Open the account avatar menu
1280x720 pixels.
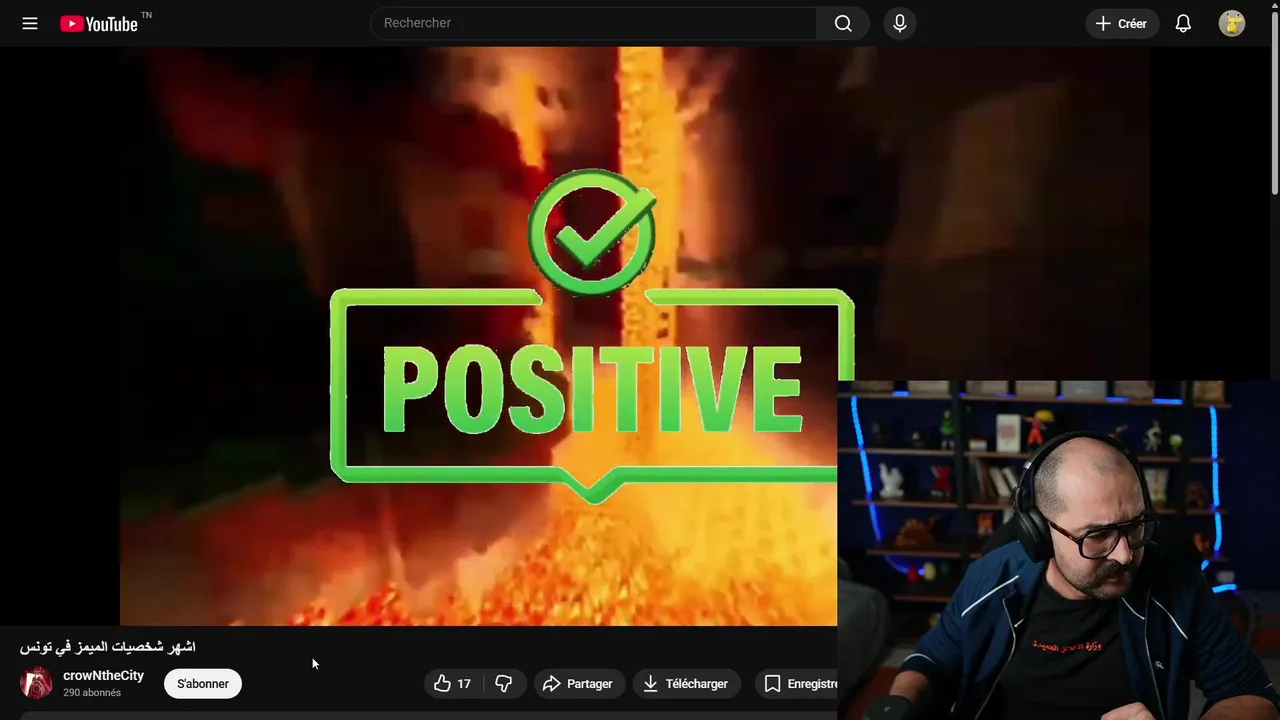[1232, 23]
